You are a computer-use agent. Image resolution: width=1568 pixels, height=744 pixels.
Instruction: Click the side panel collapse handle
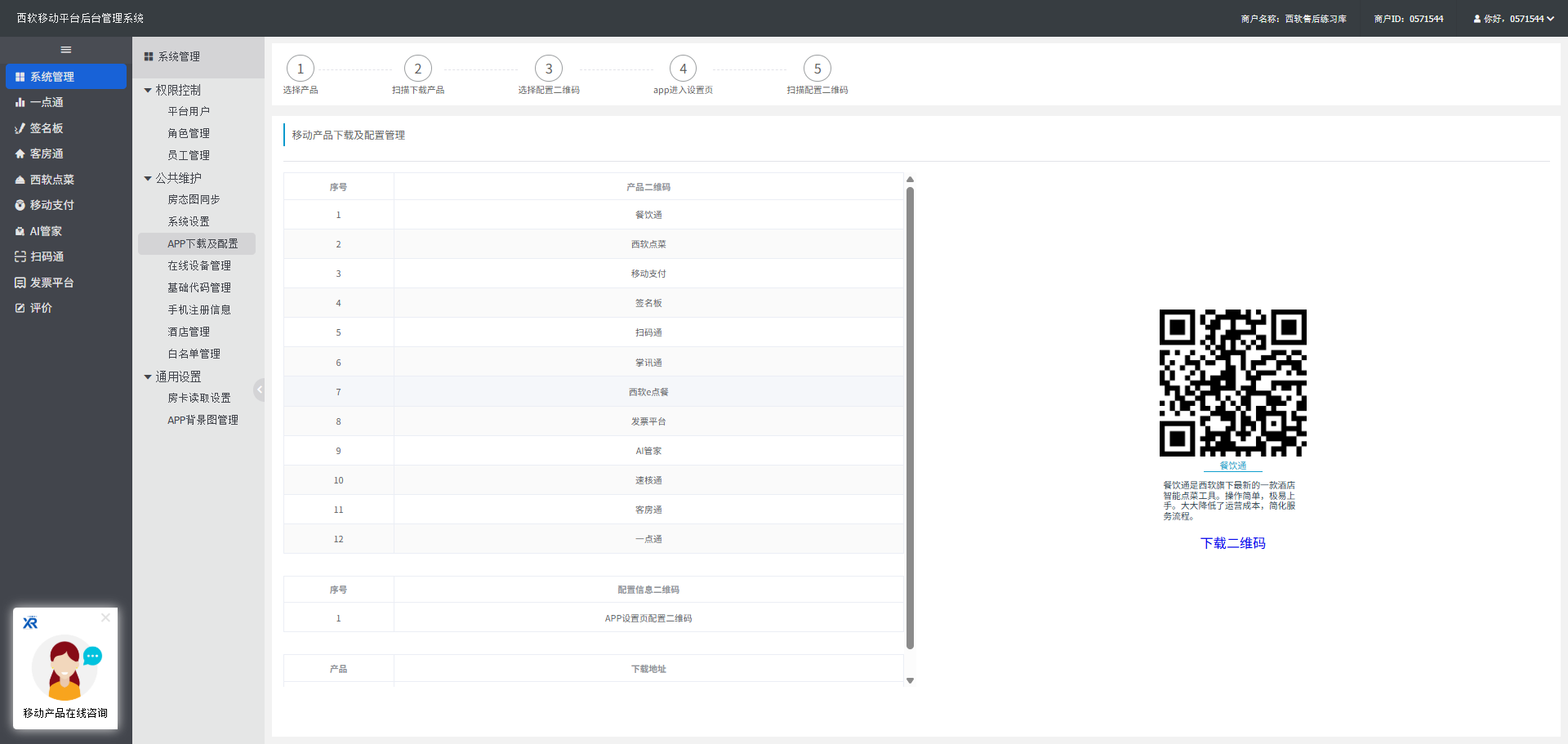[x=259, y=390]
